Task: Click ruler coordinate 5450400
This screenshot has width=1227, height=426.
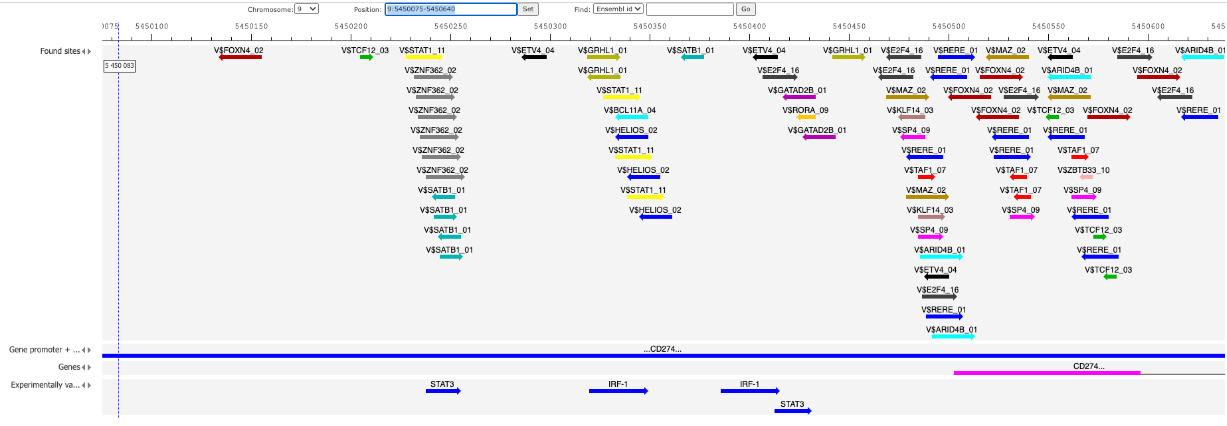Action: [749, 24]
